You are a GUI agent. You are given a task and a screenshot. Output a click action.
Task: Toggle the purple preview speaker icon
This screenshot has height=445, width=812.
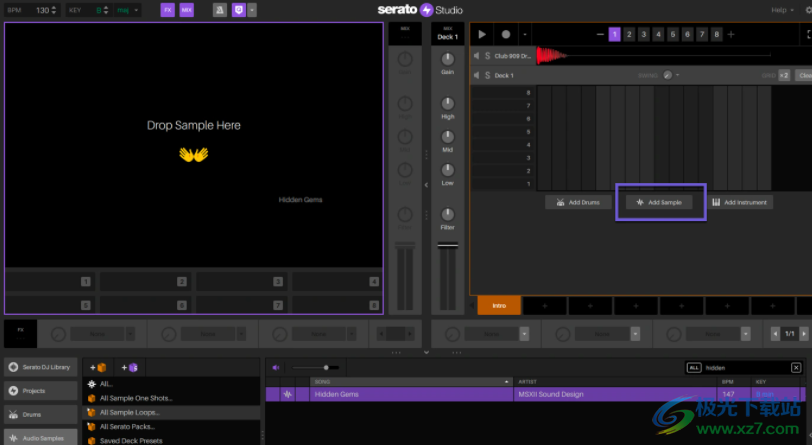pyautogui.click(x=276, y=367)
